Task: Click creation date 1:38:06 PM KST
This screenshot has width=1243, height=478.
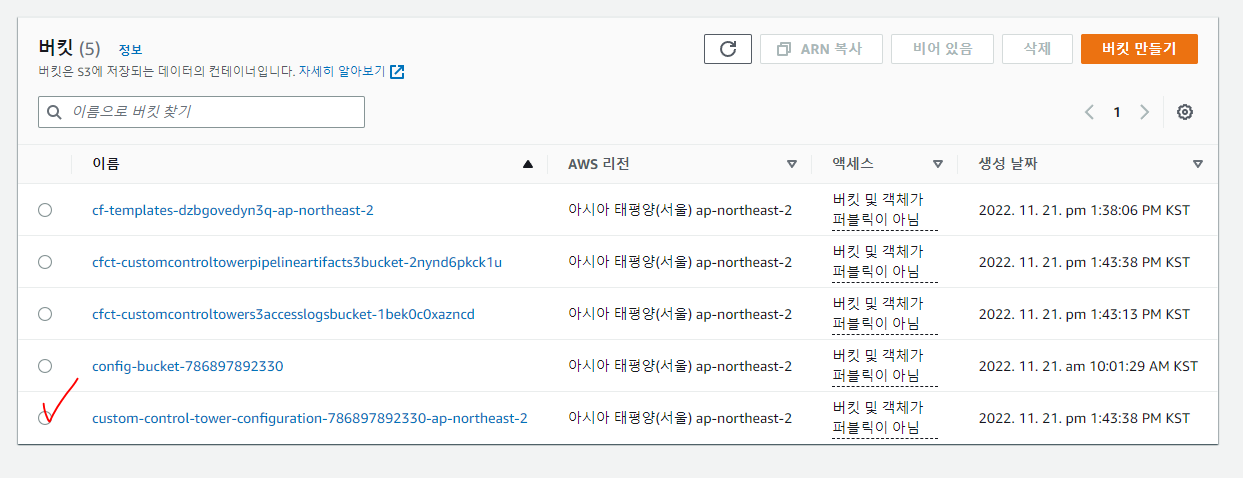Action: point(1084,210)
